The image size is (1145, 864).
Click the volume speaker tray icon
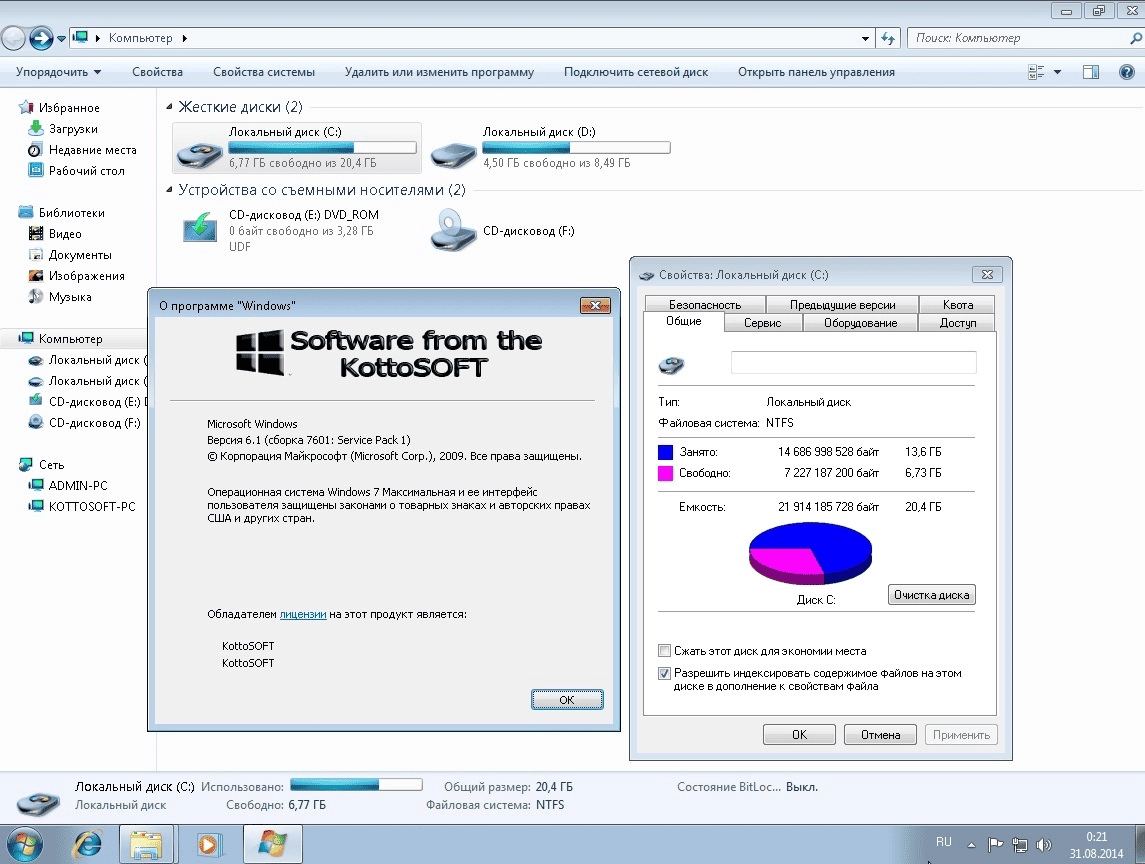tap(1044, 845)
